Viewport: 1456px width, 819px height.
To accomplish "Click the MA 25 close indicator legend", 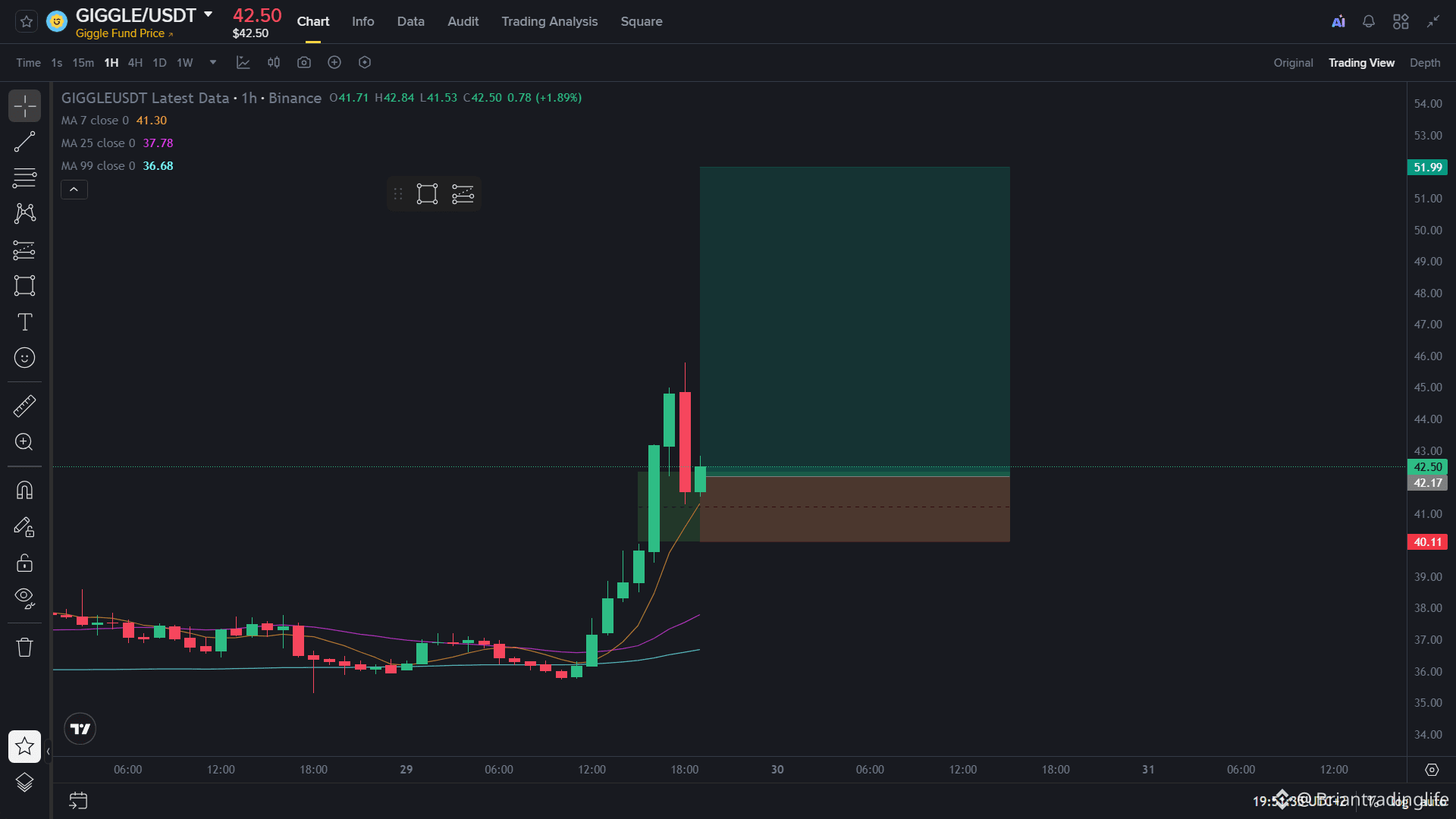I will pyautogui.click(x=117, y=143).
